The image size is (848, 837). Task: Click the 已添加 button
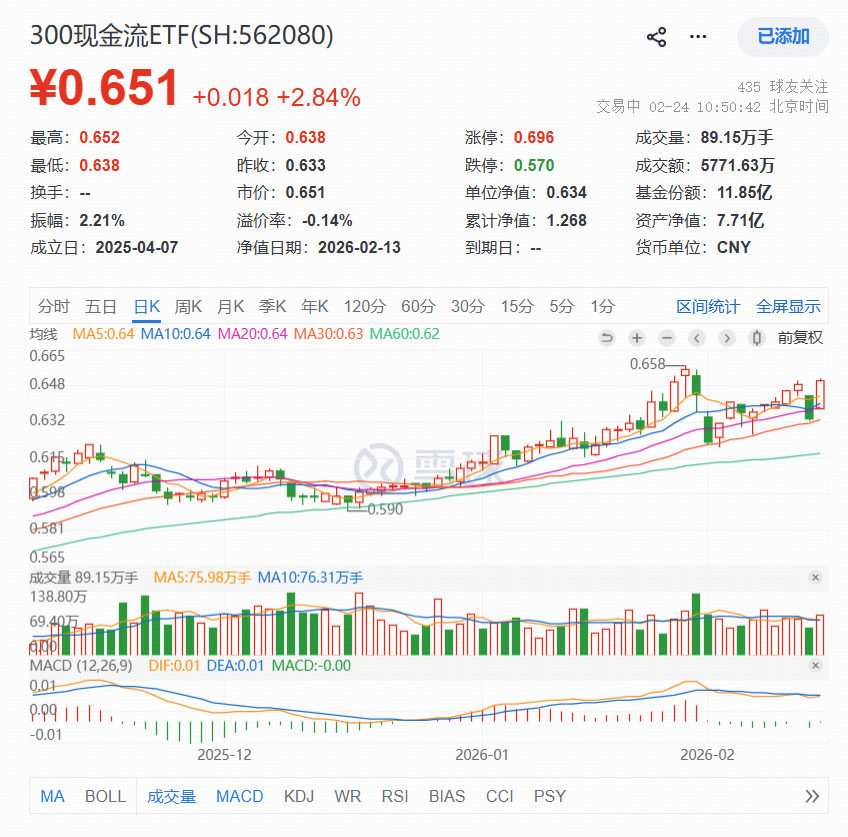(783, 37)
